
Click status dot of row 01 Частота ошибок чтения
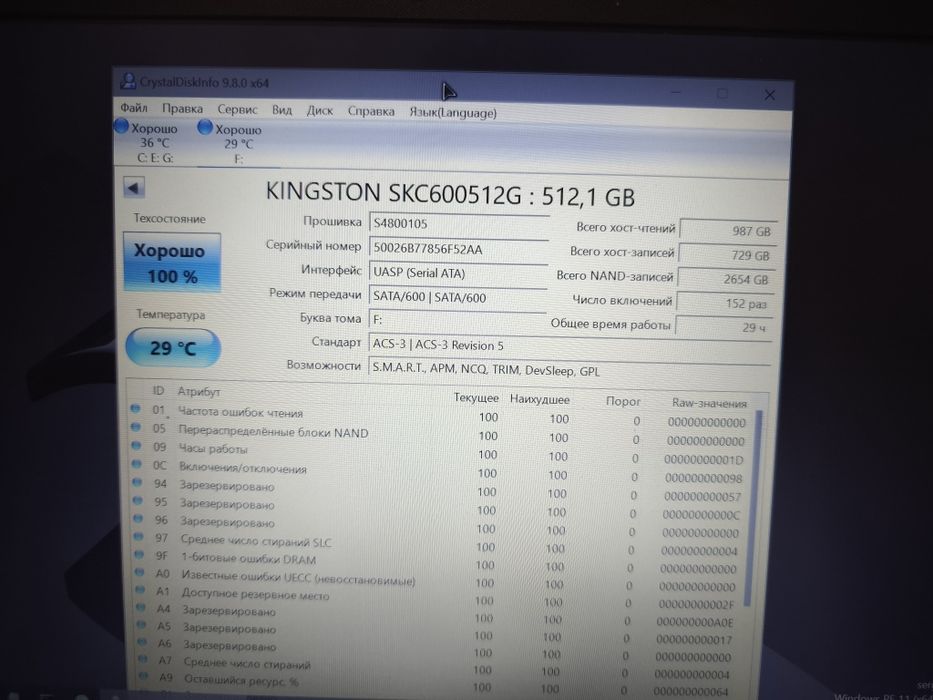[x=135, y=408]
